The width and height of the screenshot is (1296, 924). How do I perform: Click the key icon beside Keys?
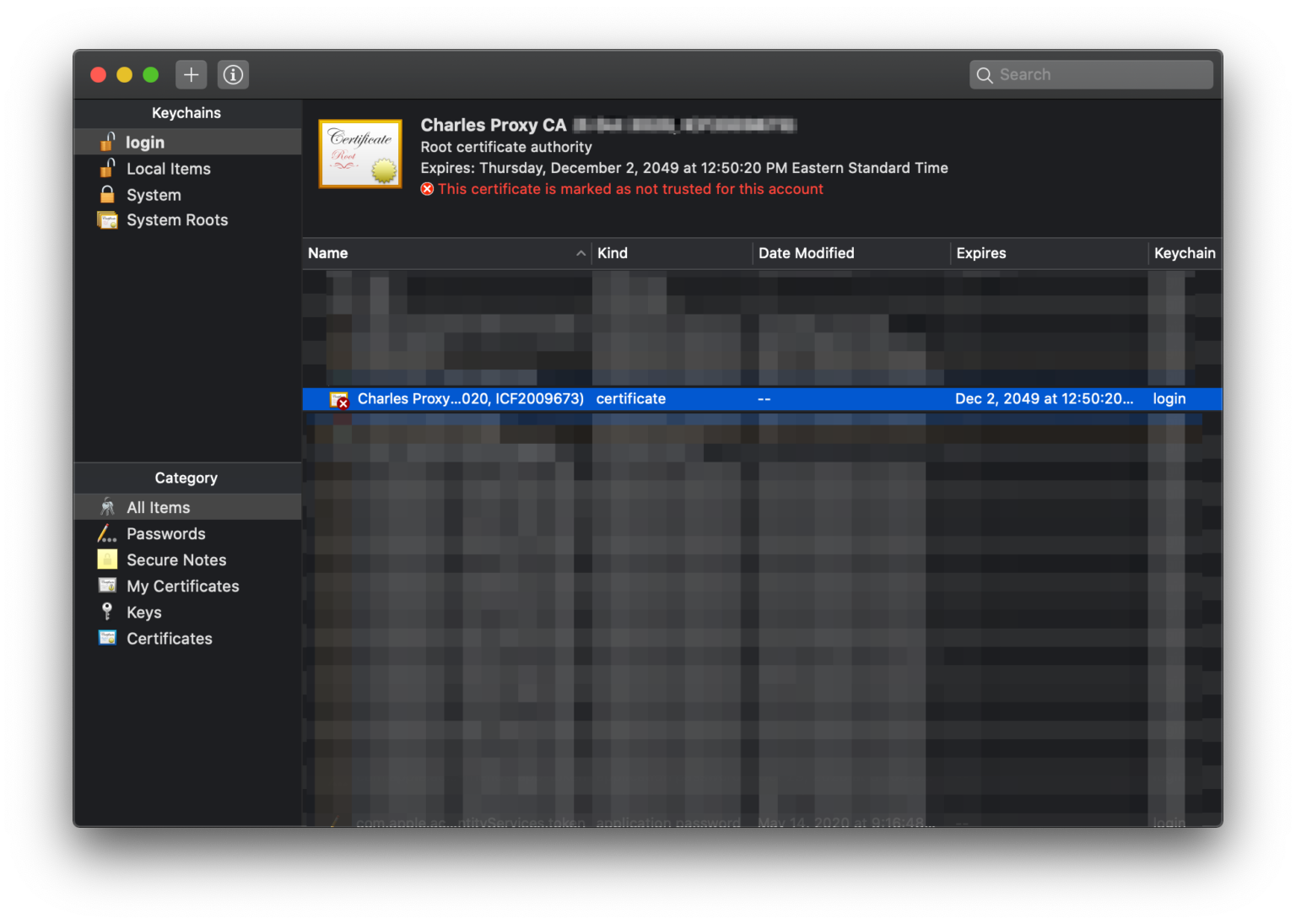[x=107, y=611]
